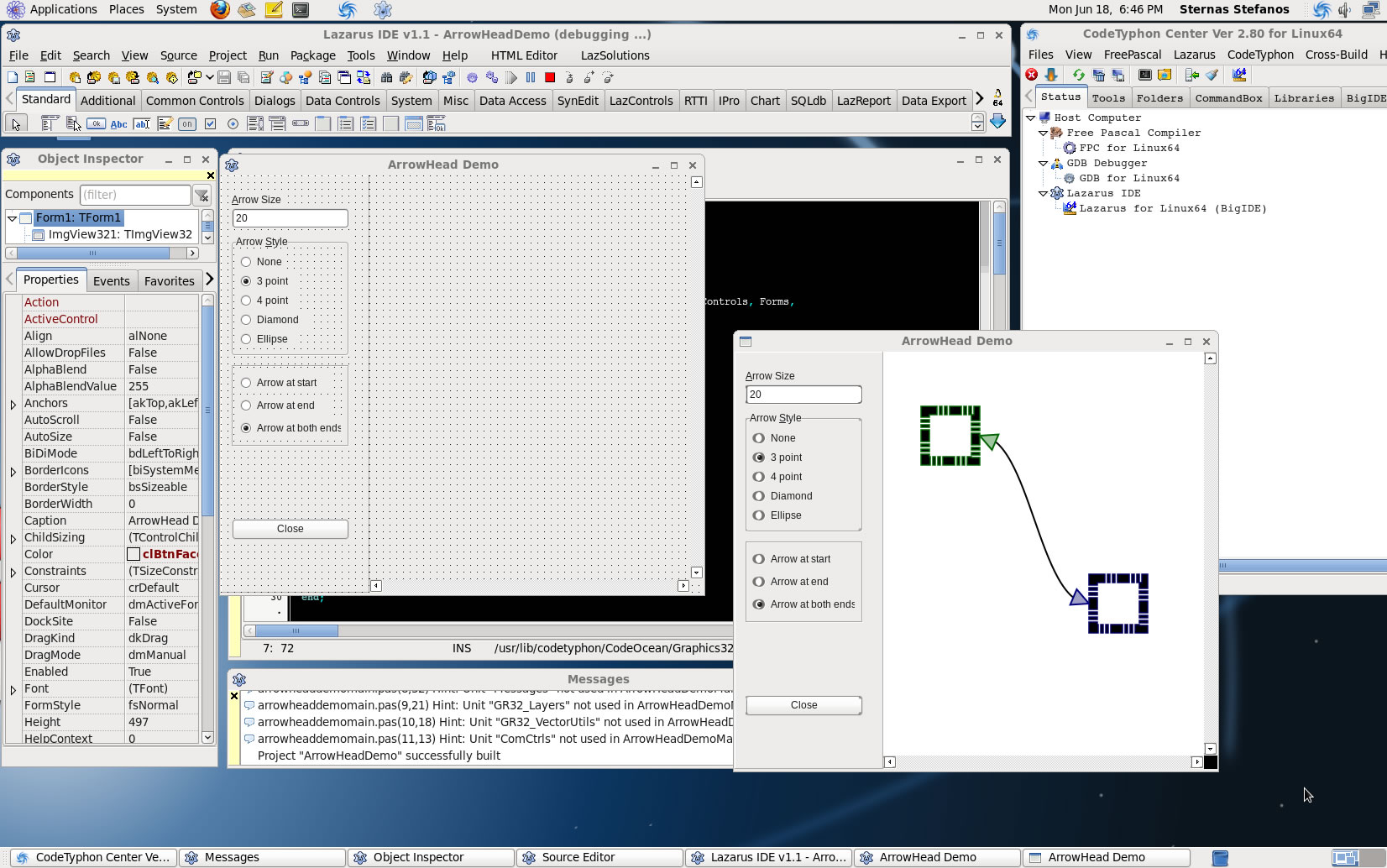Click the filter funnel icon in Object Inspector
The image size is (1387, 868).
point(202,196)
